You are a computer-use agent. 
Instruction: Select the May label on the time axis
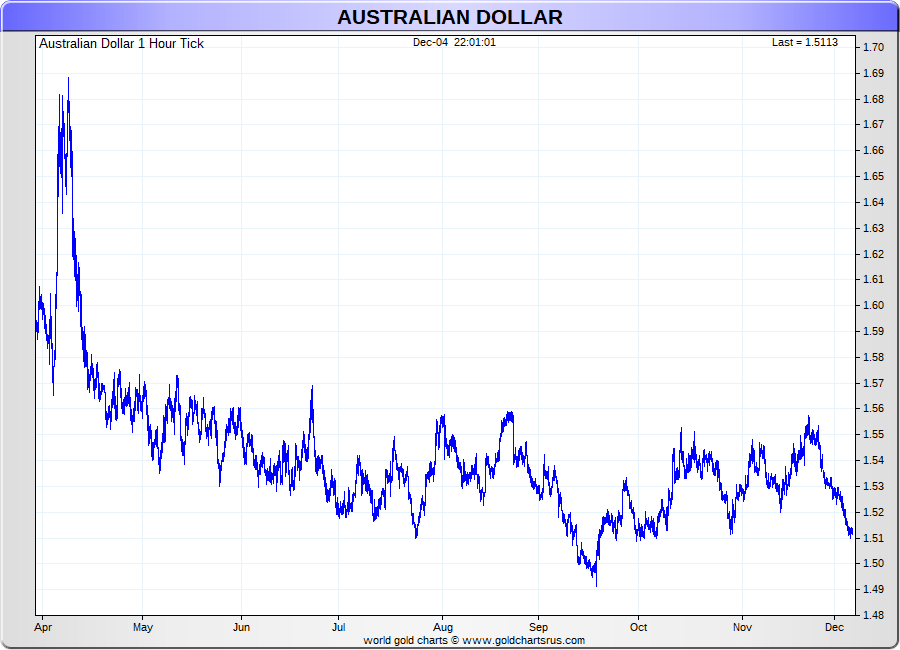(142, 628)
